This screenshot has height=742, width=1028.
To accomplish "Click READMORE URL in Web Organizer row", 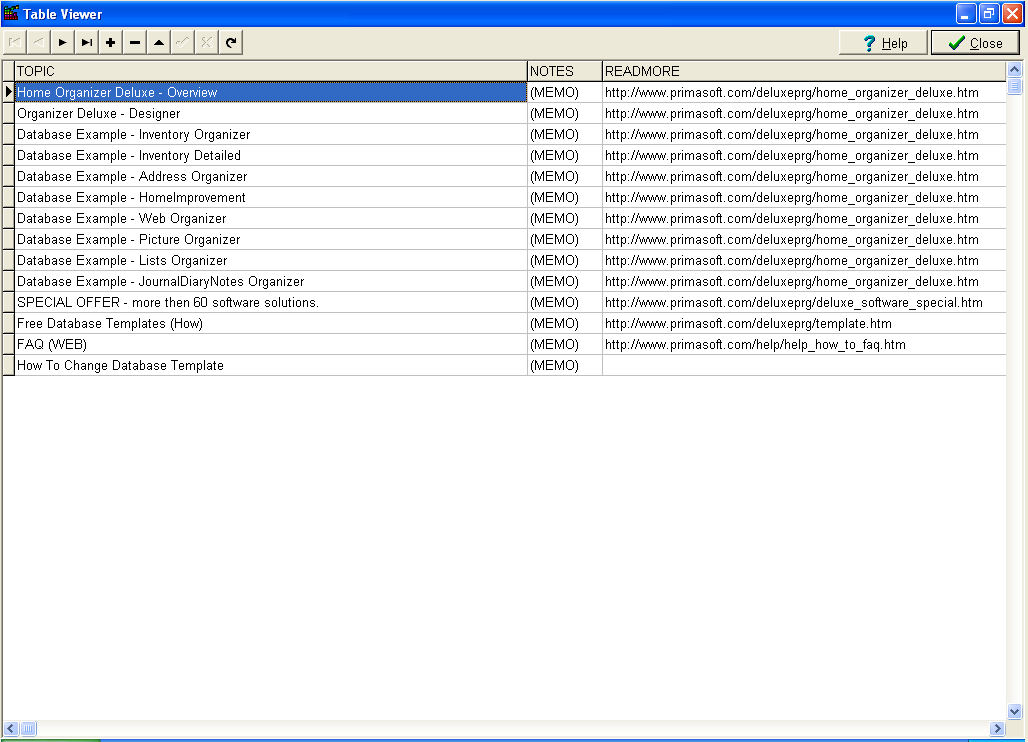I will (x=804, y=218).
